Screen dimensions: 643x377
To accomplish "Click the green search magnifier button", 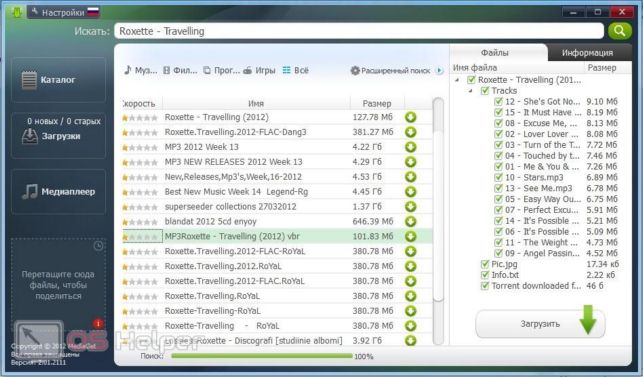I will (619, 31).
